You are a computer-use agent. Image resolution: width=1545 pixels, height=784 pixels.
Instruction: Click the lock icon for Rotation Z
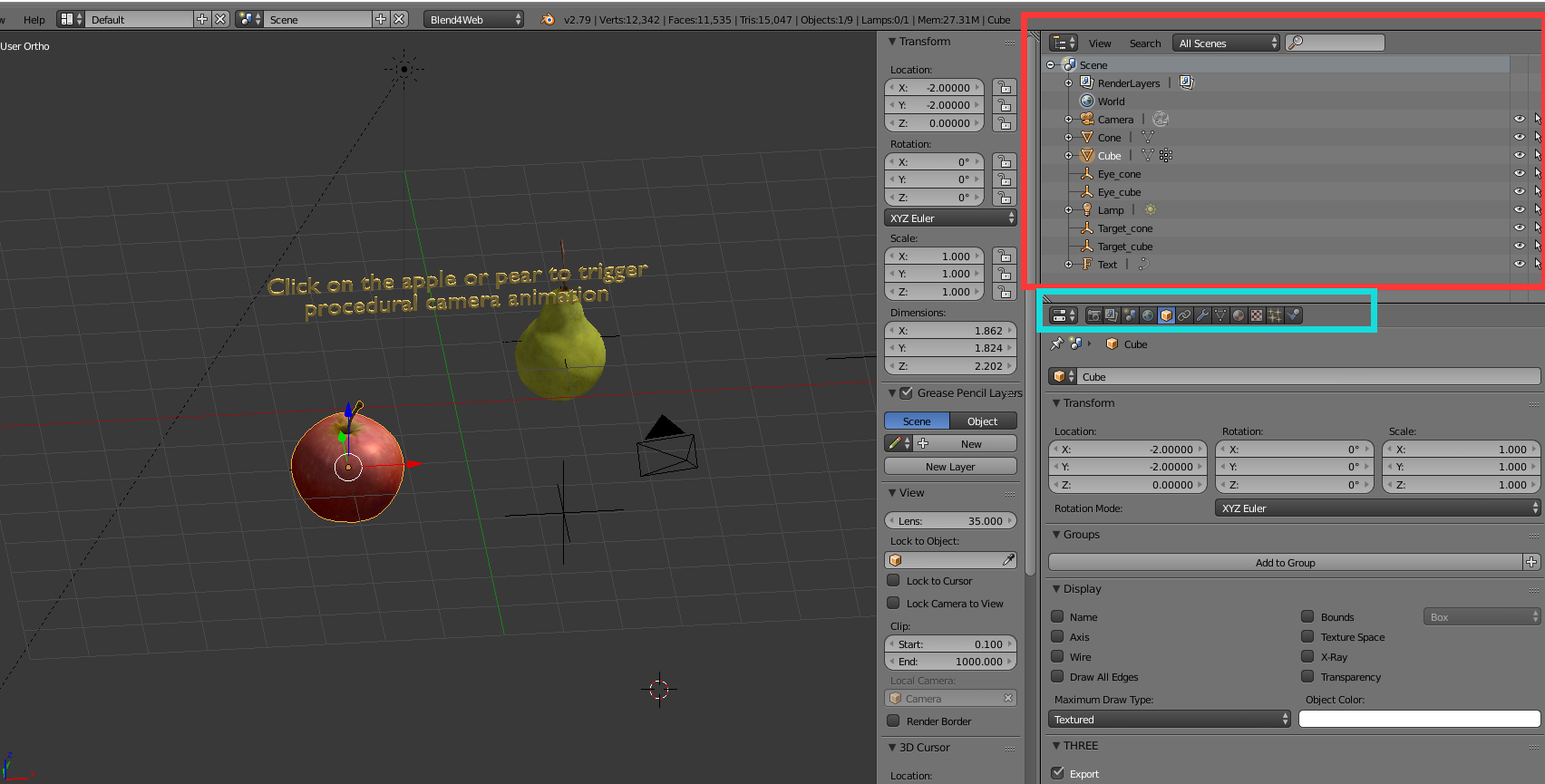pos(1004,198)
